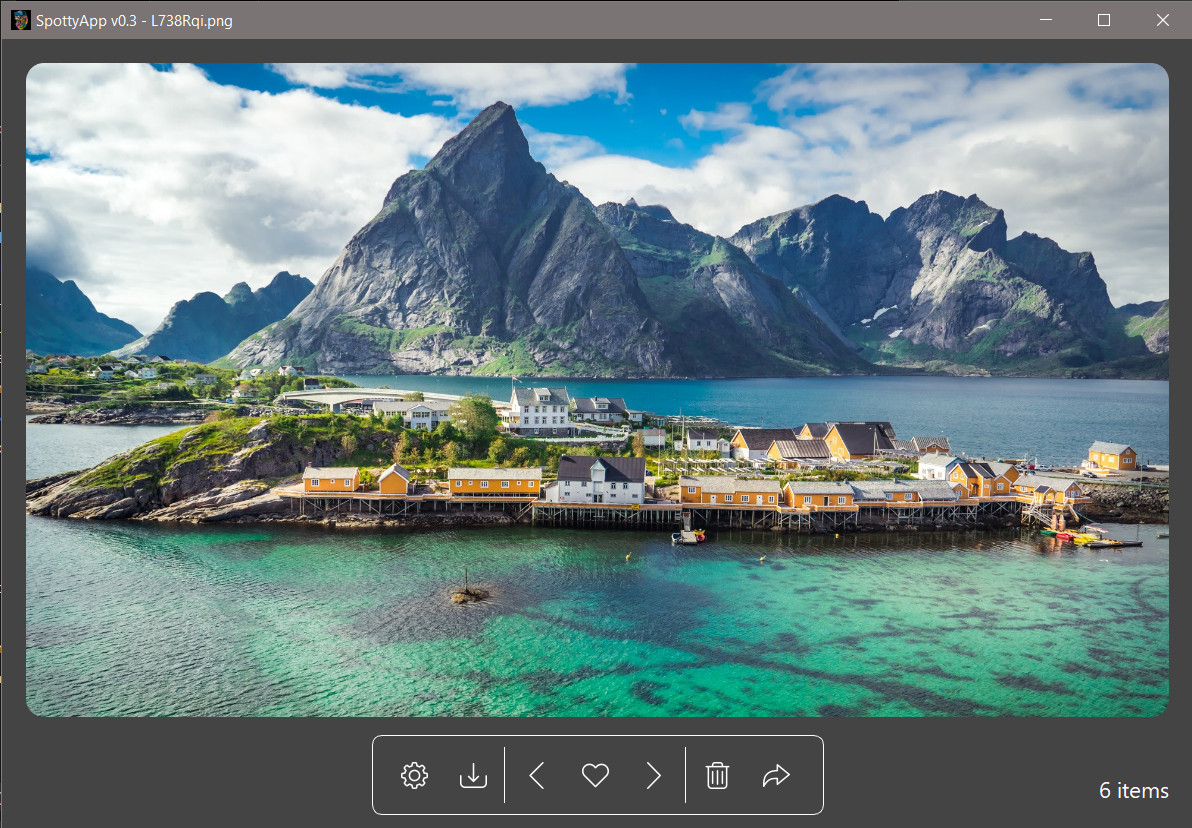This screenshot has width=1192, height=828.
Task: Minimize the SpottyApp window
Action: point(1046,20)
